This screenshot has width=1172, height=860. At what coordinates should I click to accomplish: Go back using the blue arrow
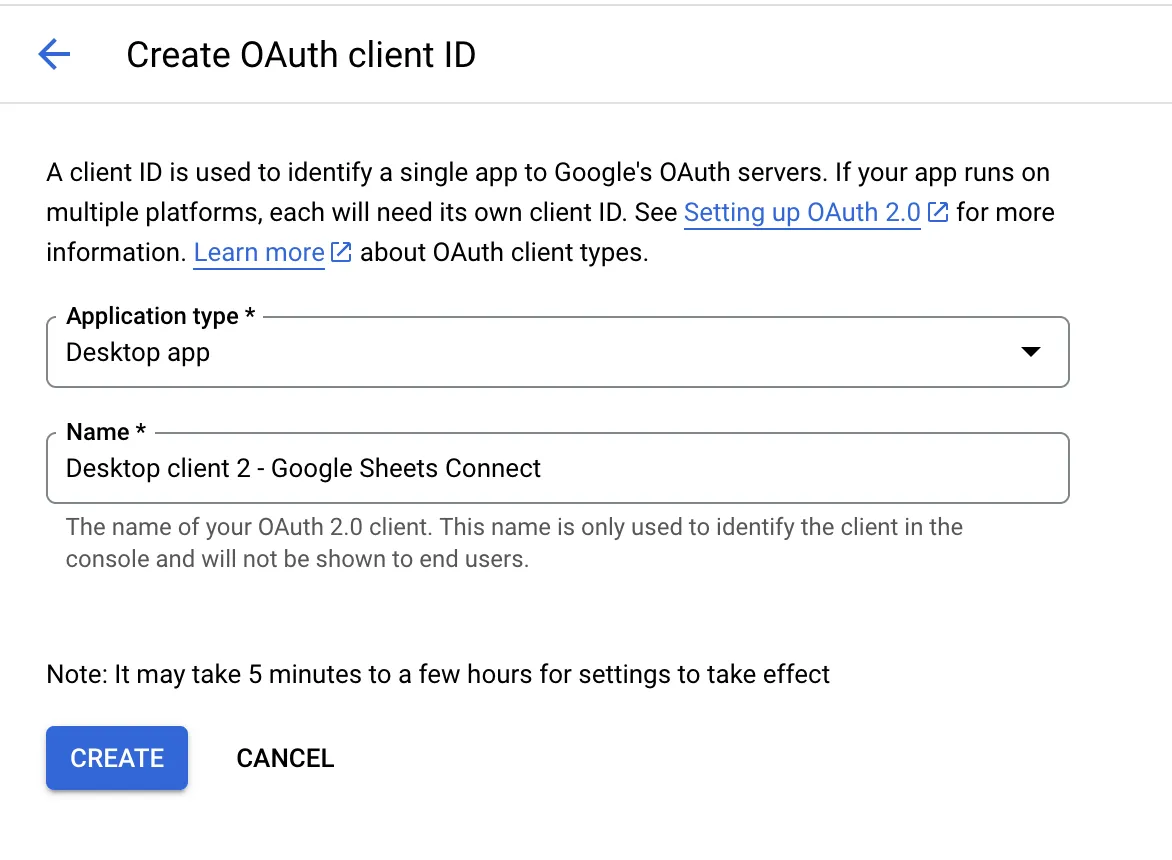tap(54, 55)
